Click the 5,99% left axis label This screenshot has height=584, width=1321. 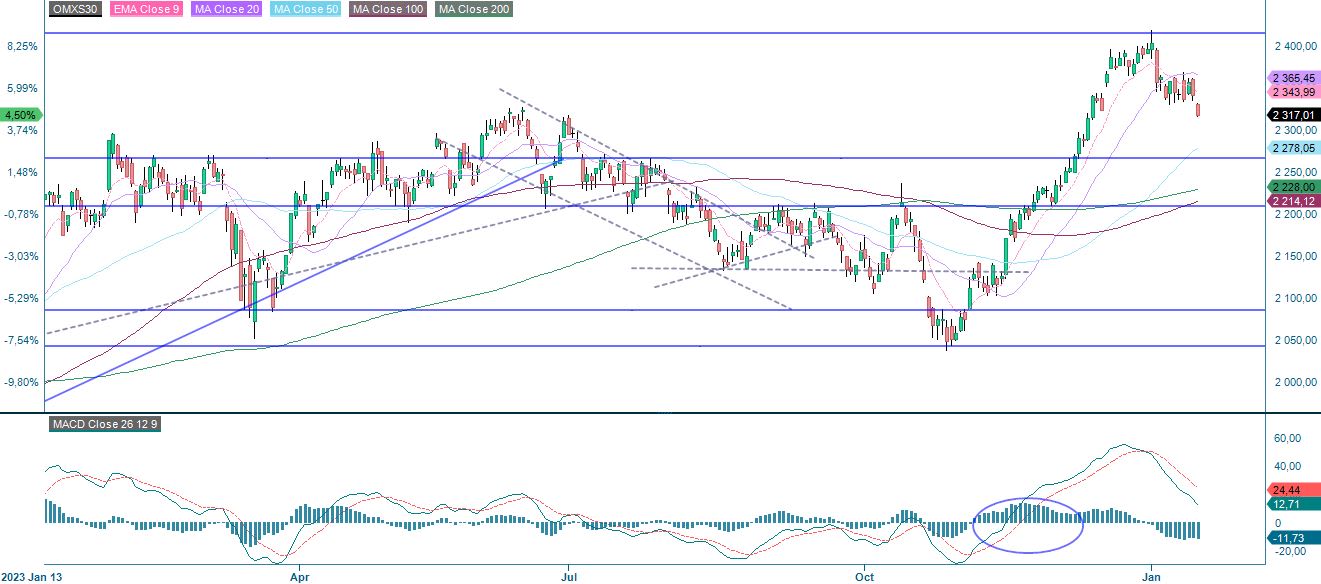point(22,88)
